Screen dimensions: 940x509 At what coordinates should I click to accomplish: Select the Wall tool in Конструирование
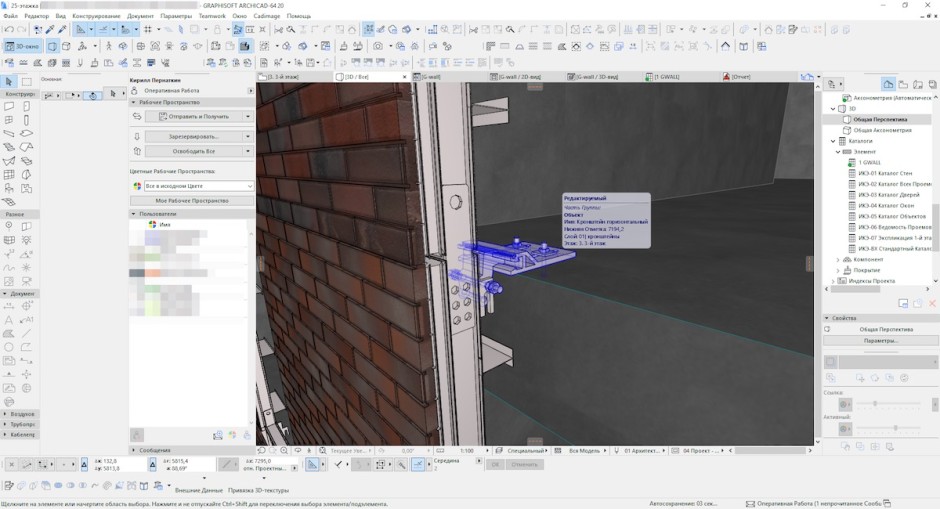[x=9, y=106]
